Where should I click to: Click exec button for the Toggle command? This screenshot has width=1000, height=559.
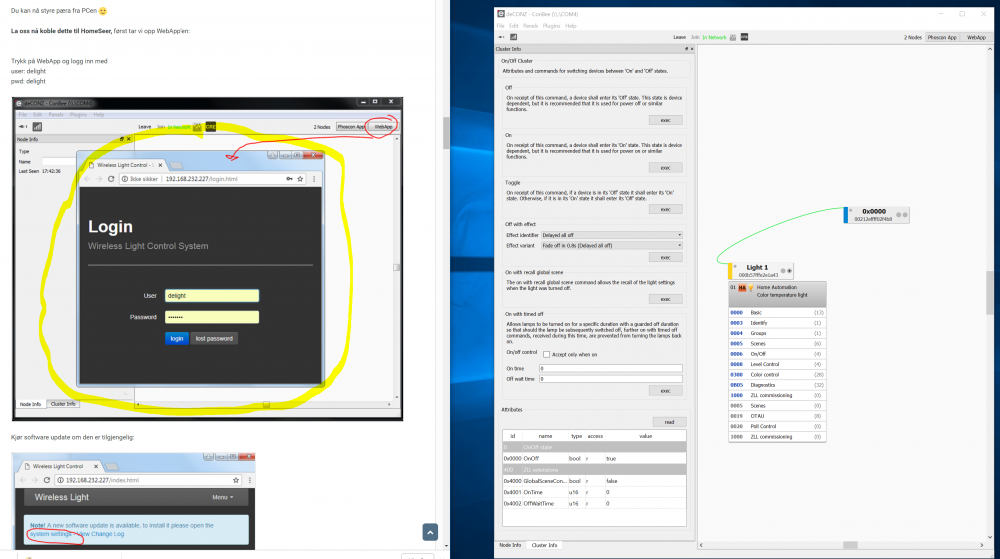click(666, 209)
